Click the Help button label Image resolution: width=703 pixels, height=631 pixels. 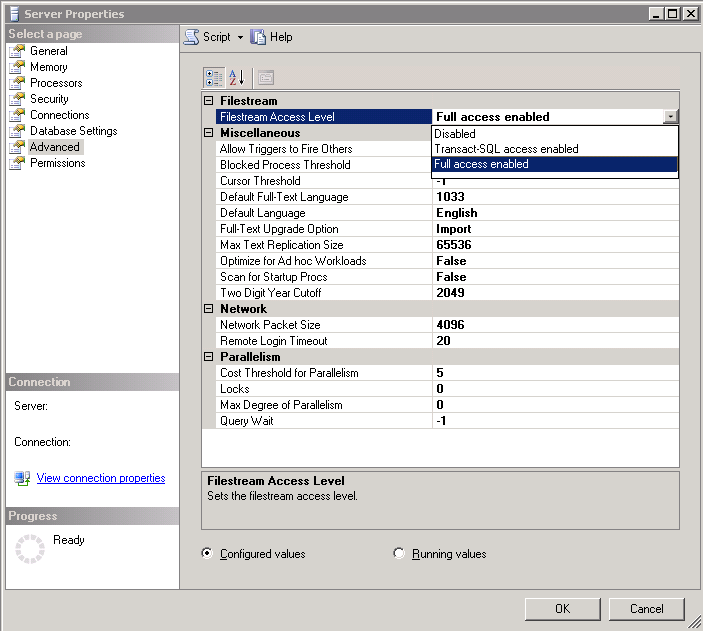click(x=281, y=37)
